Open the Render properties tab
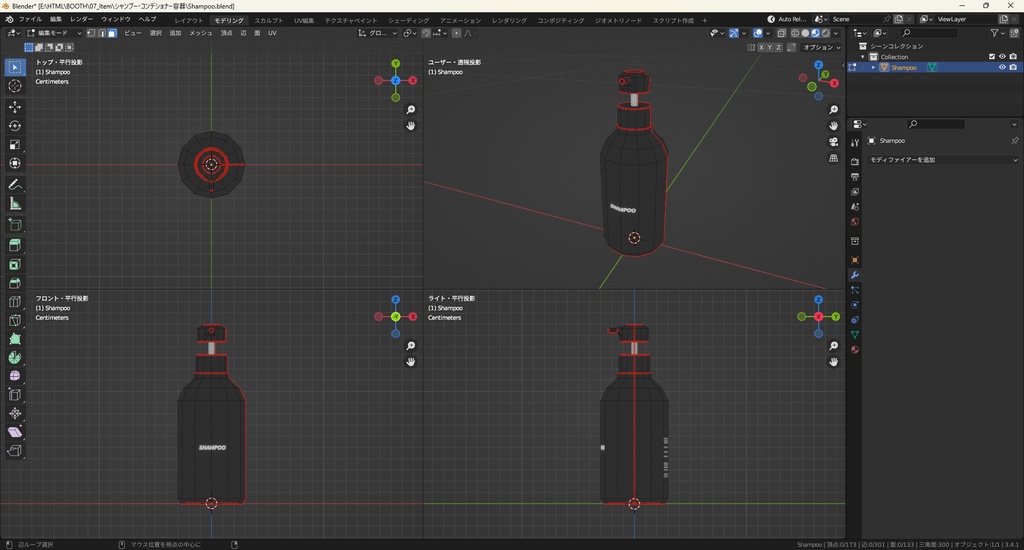This screenshot has height=550, width=1024. coord(855,161)
